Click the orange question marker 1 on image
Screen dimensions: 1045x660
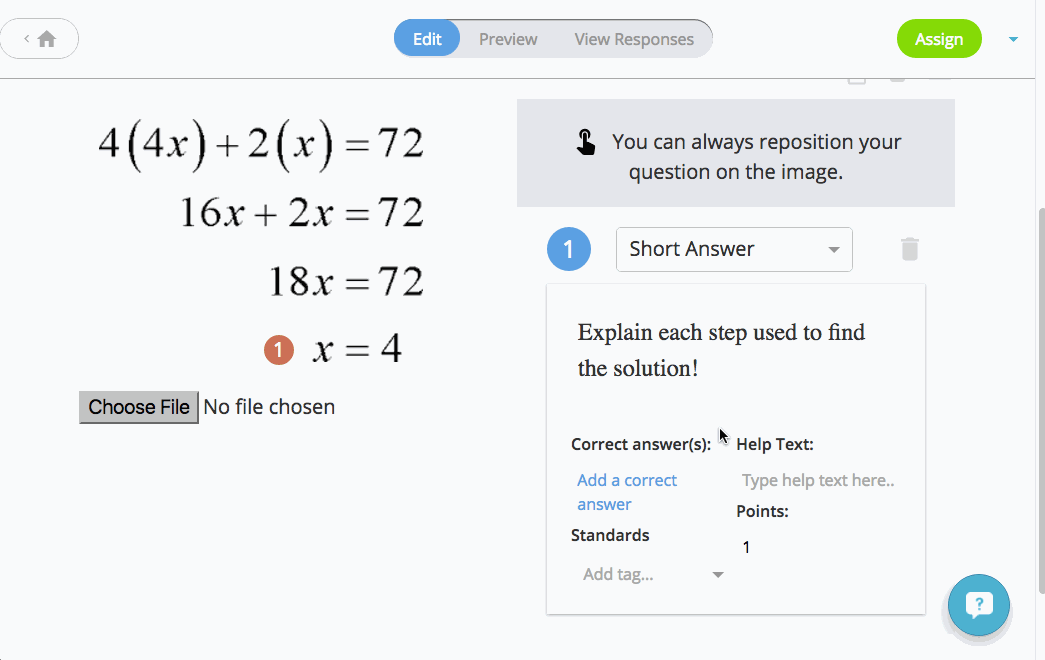(279, 349)
